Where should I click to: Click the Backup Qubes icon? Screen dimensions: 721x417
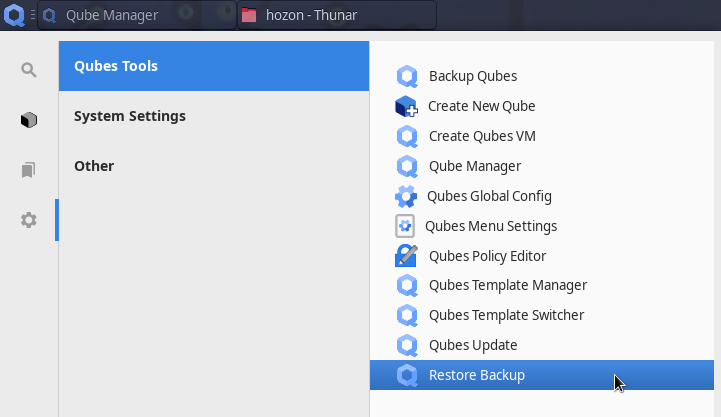point(407,76)
